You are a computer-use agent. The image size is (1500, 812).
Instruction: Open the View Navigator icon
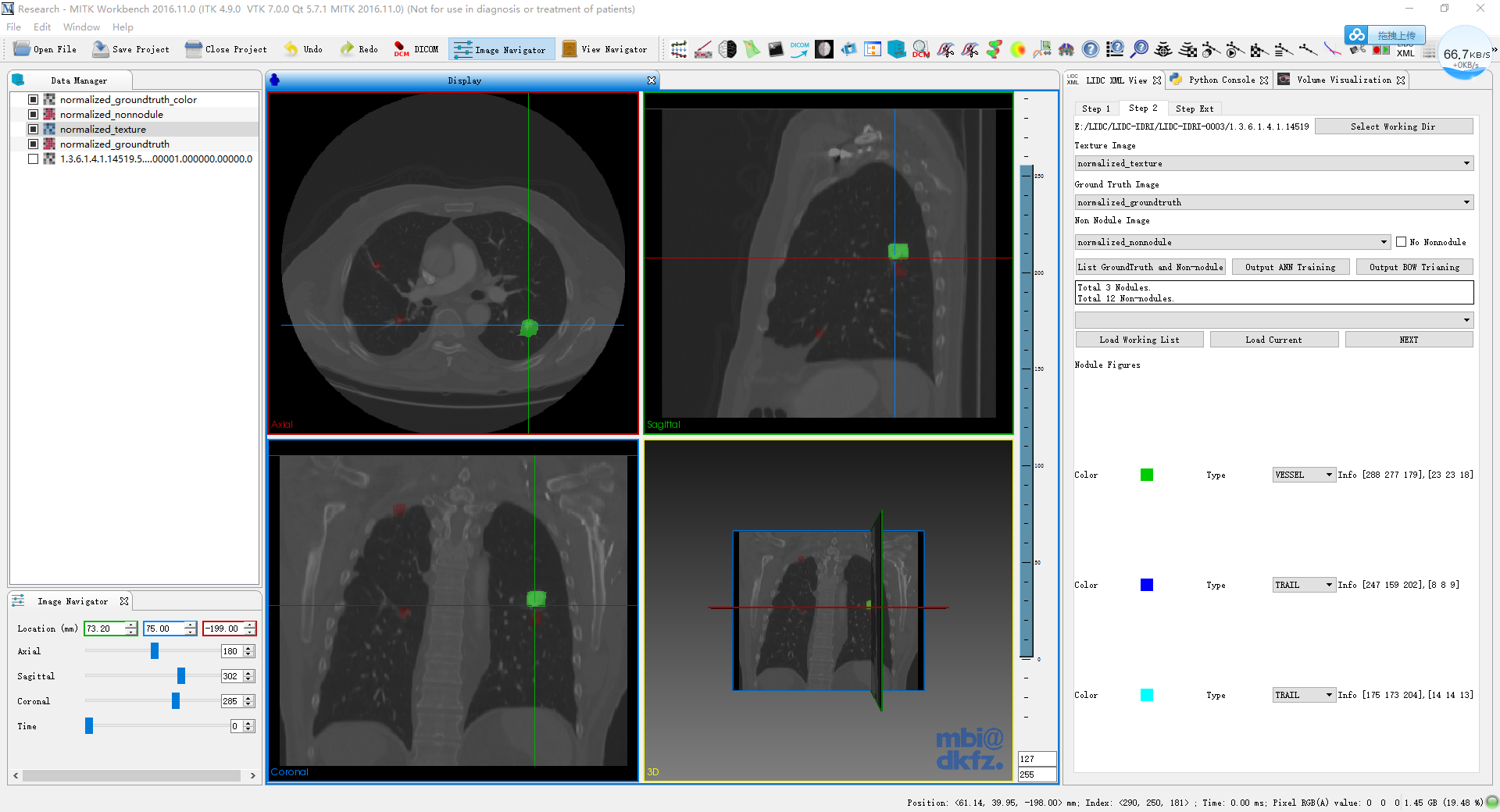[570, 49]
